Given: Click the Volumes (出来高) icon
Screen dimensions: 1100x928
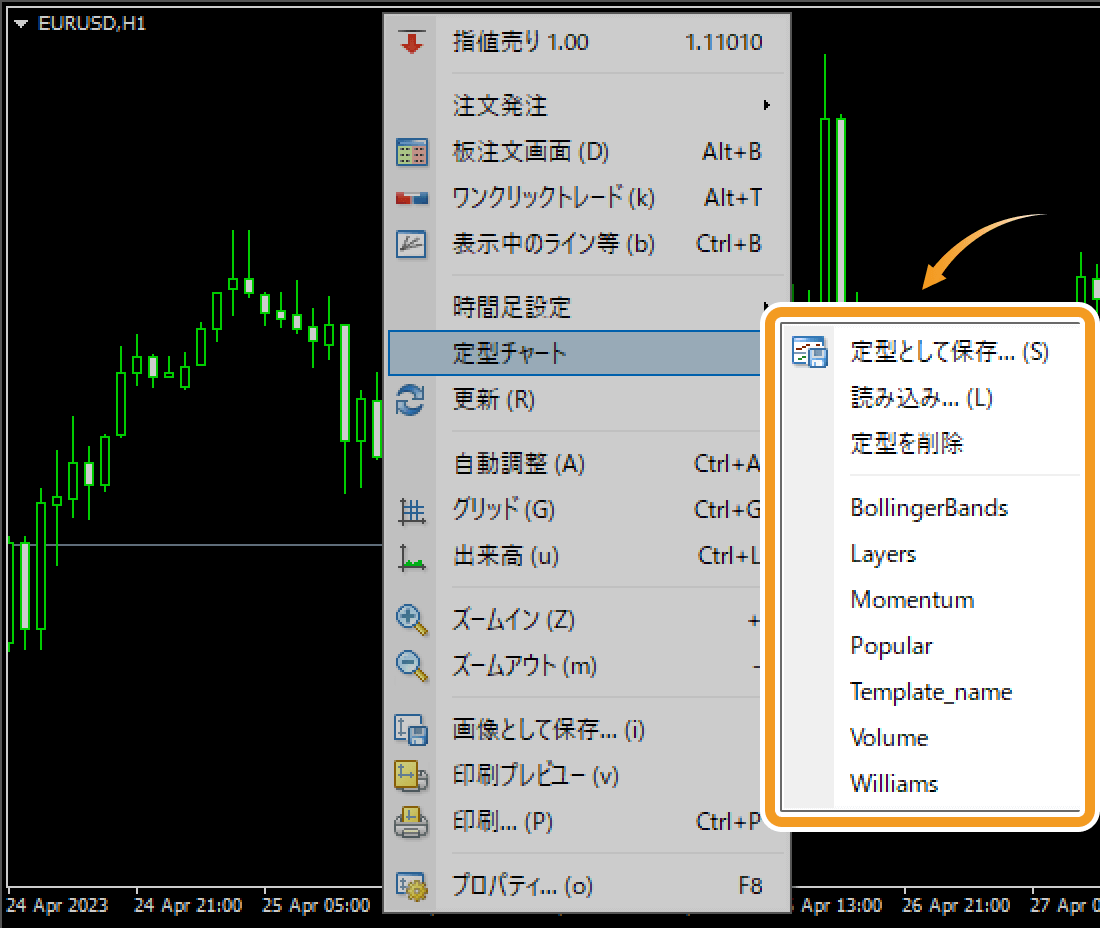Looking at the screenshot, I should 412,558.
